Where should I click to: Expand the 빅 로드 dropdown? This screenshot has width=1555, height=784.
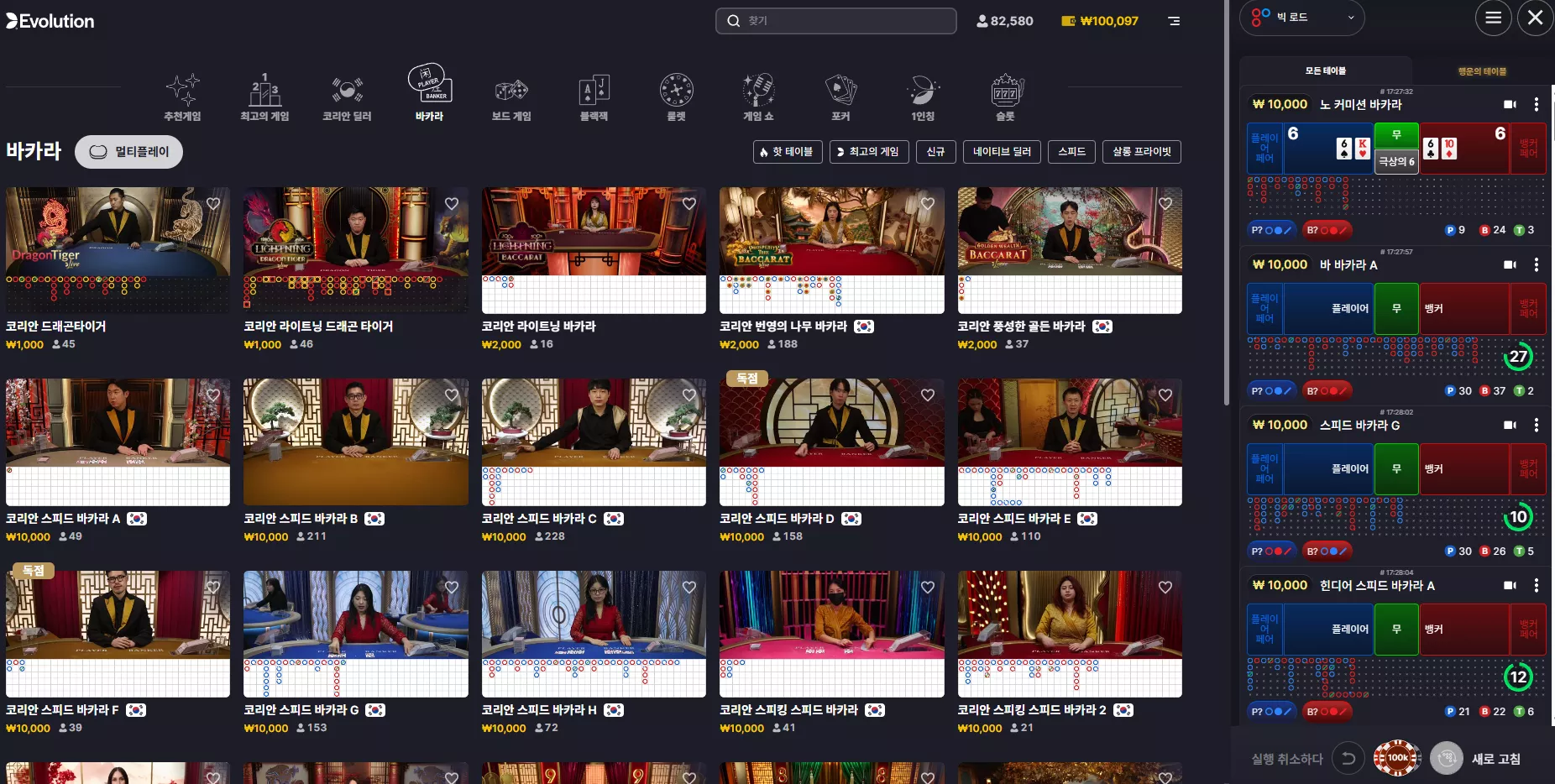coord(1302,18)
